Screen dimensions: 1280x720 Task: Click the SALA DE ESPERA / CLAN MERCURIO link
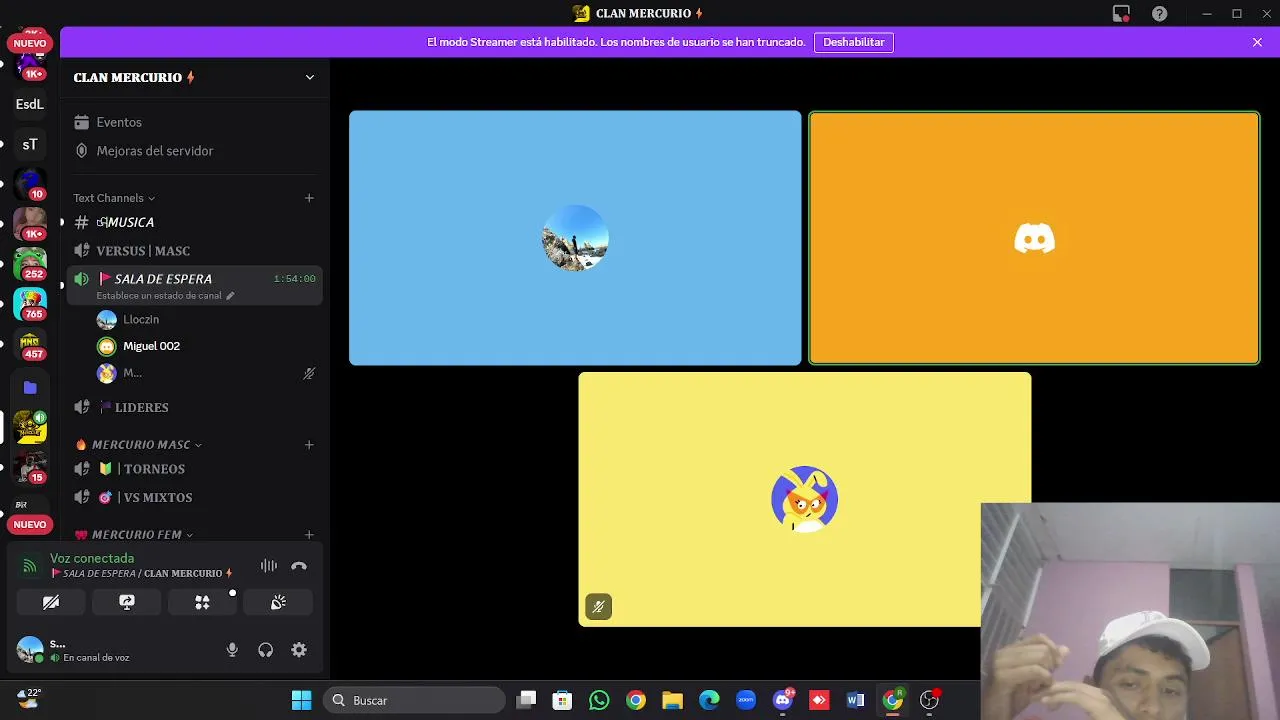tap(143, 574)
